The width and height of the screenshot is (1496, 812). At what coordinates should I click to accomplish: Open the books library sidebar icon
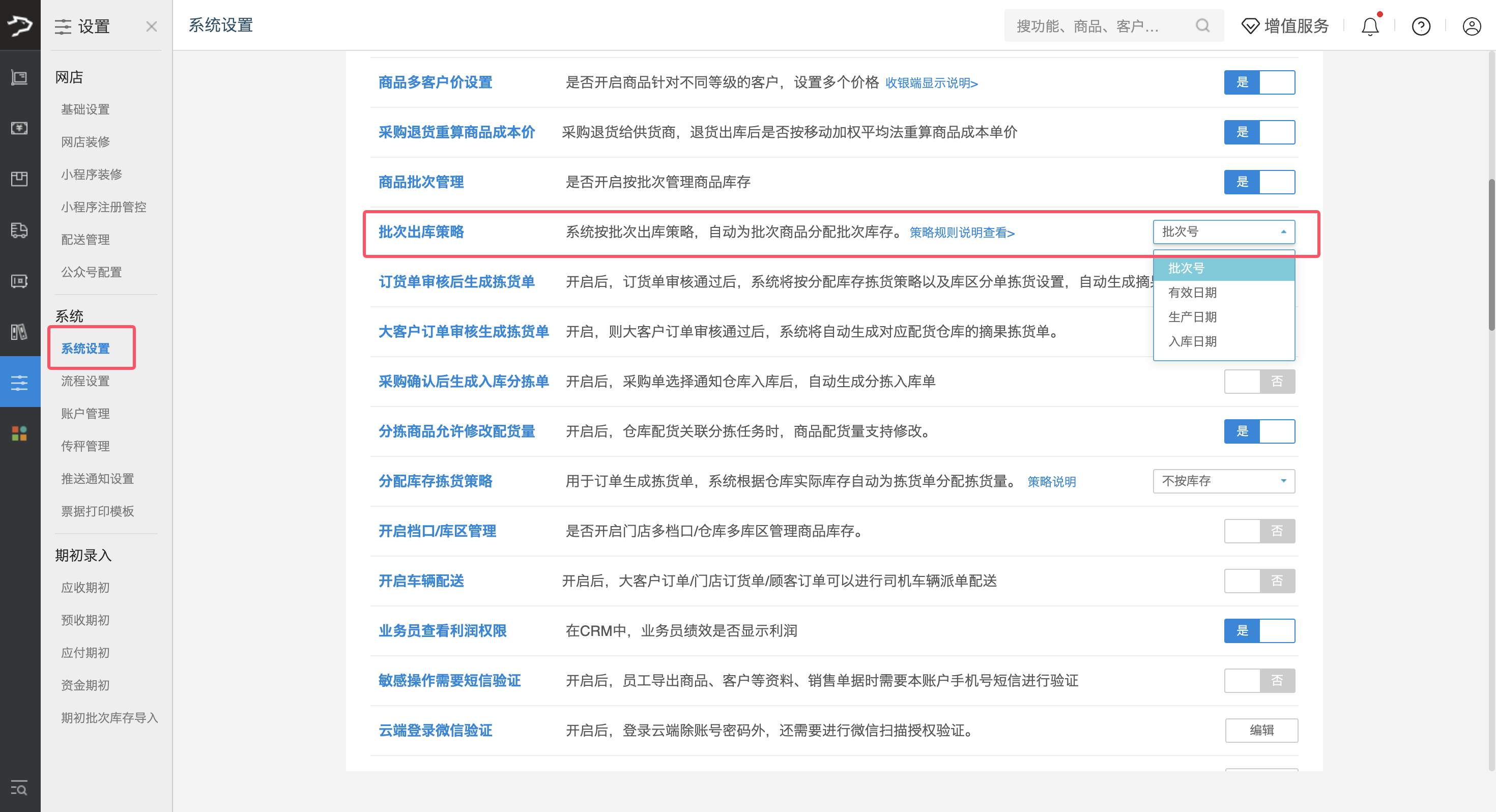click(x=20, y=332)
